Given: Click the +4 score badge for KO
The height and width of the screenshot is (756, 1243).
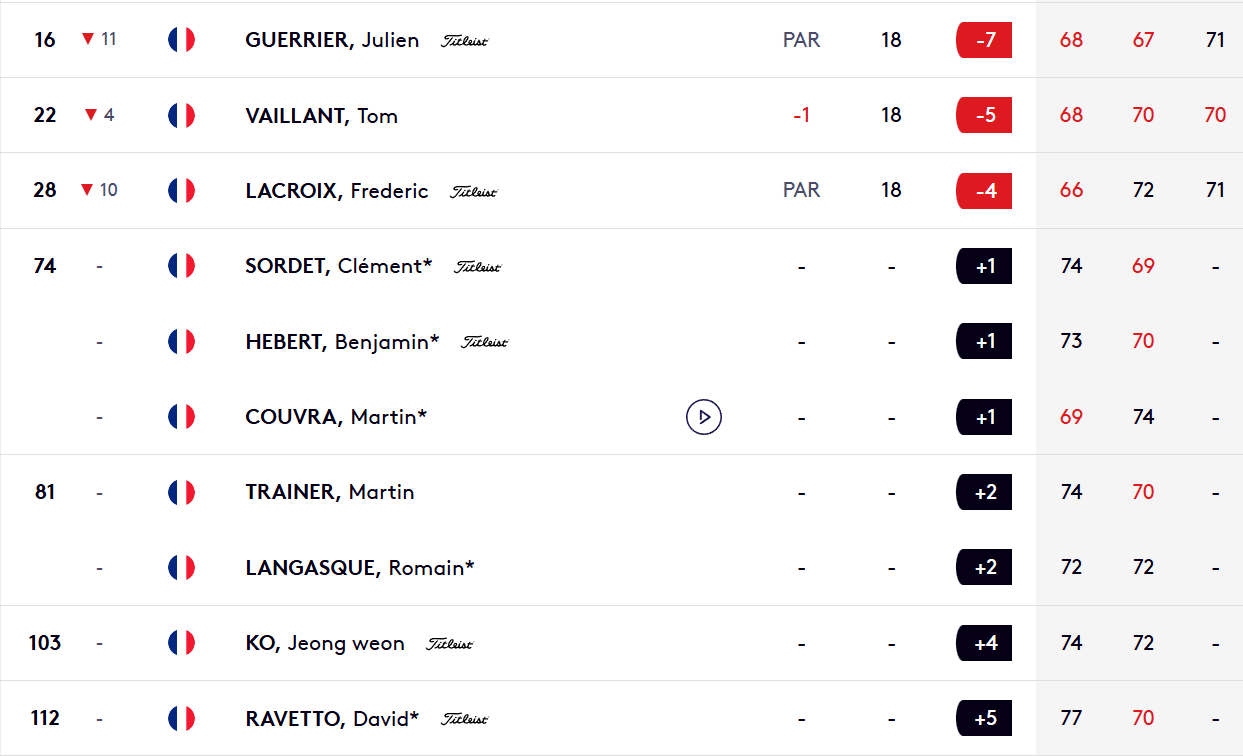Looking at the screenshot, I should 984,643.
